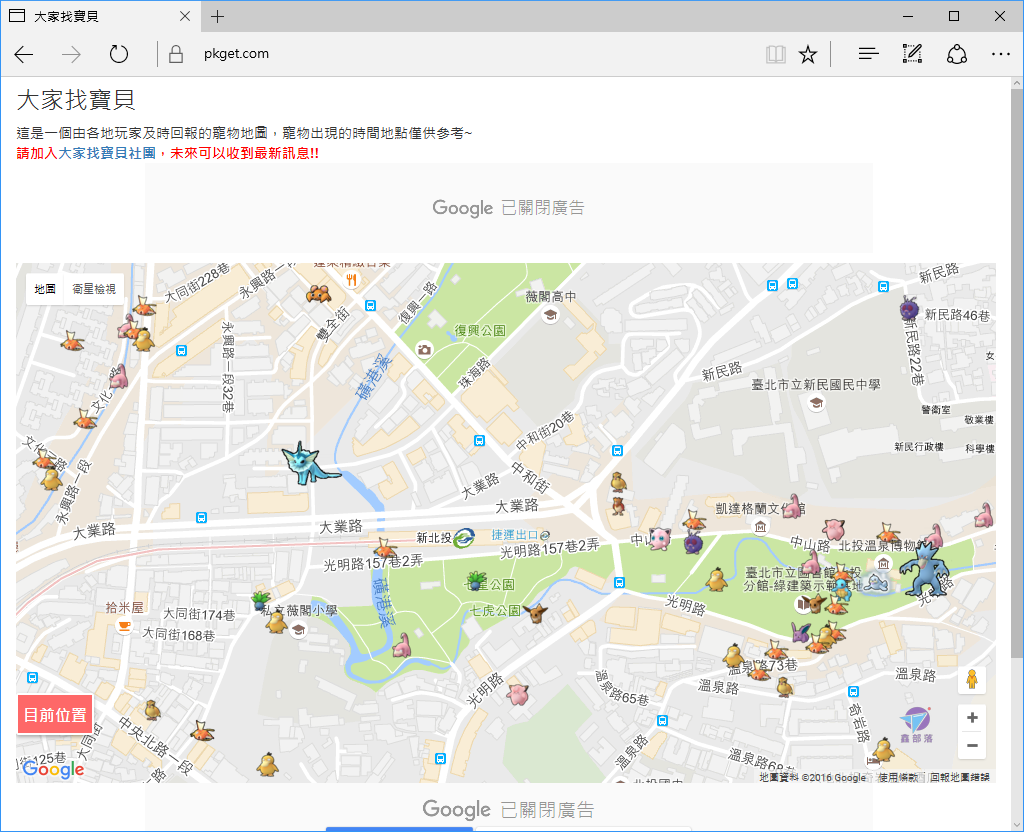Click the browser forward arrow
This screenshot has height=832, width=1024.
click(71, 54)
